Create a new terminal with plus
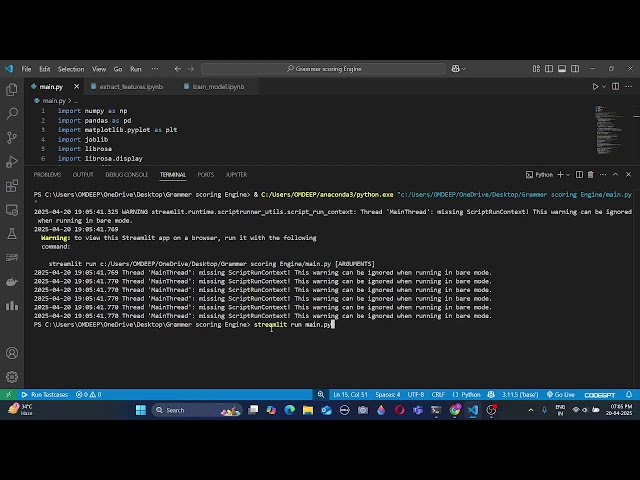The height and width of the screenshot is (480, 640). 560,175
